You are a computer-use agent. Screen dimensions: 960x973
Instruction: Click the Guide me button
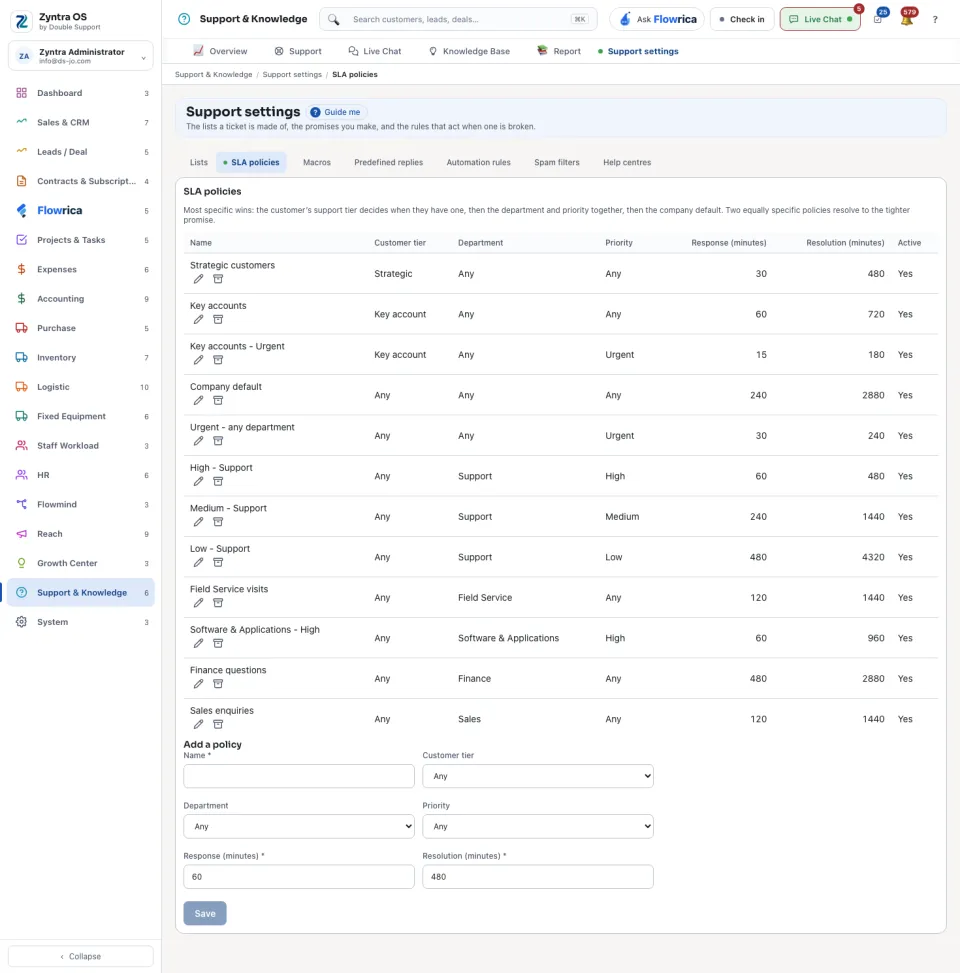point(336,112)
